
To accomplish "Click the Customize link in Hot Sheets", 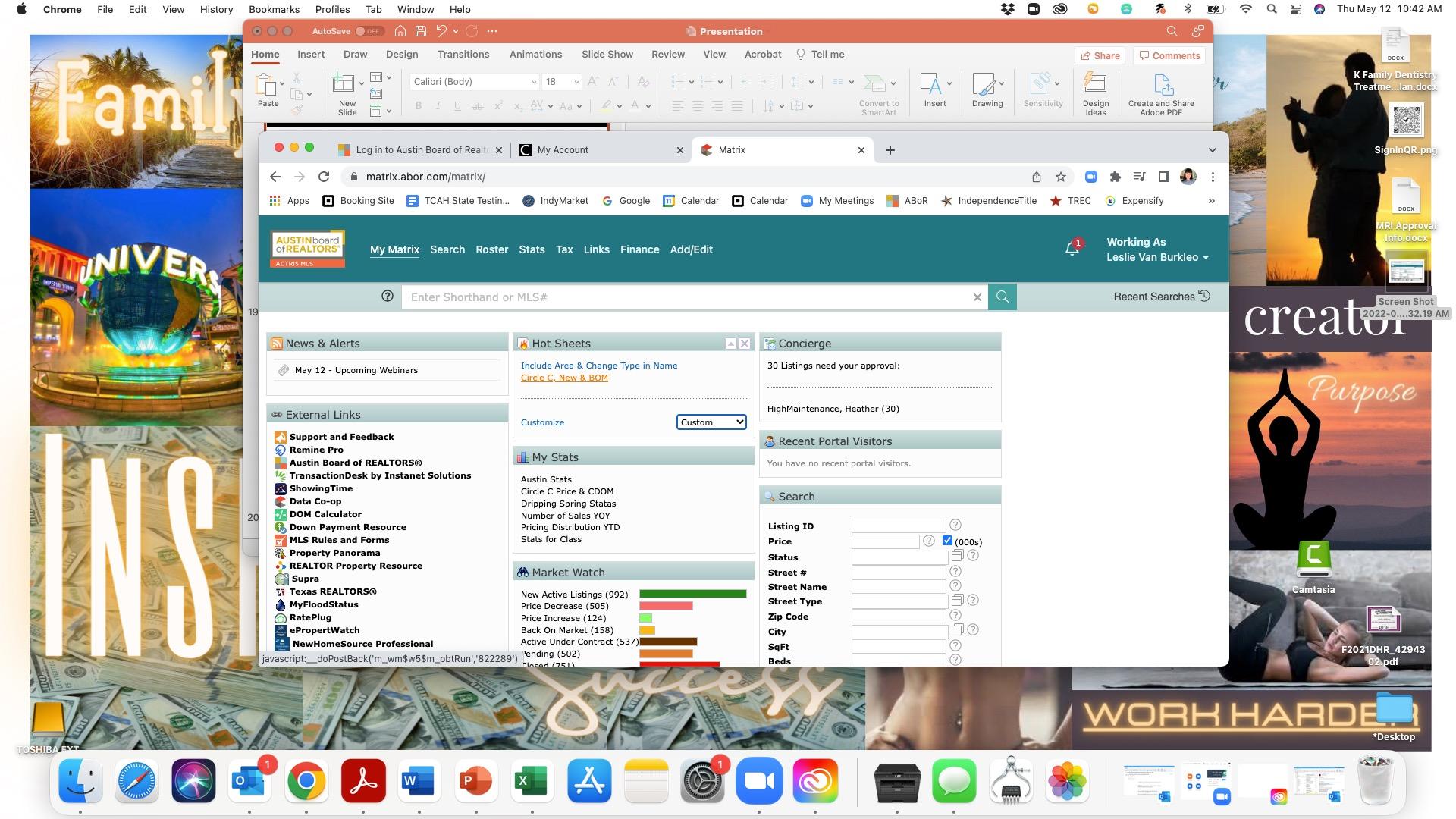I will [542, 422].
